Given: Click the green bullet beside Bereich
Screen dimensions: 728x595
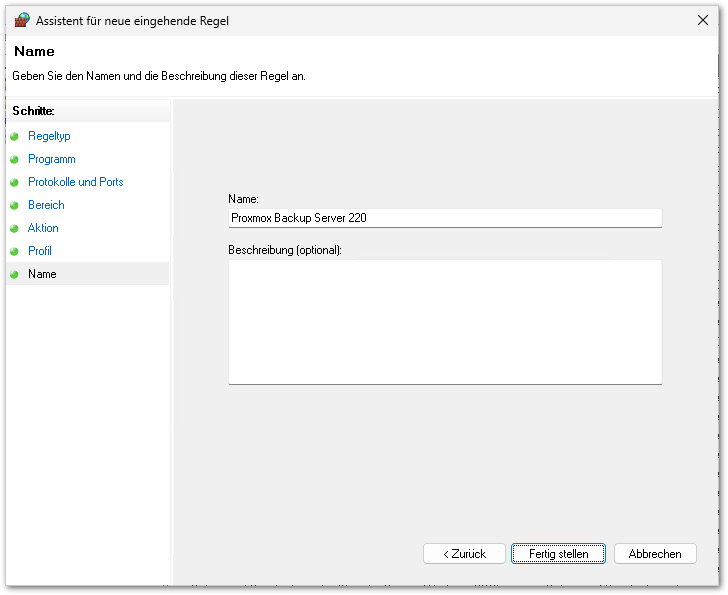Looking at the screenshot, I should click(x=15, y=205).
